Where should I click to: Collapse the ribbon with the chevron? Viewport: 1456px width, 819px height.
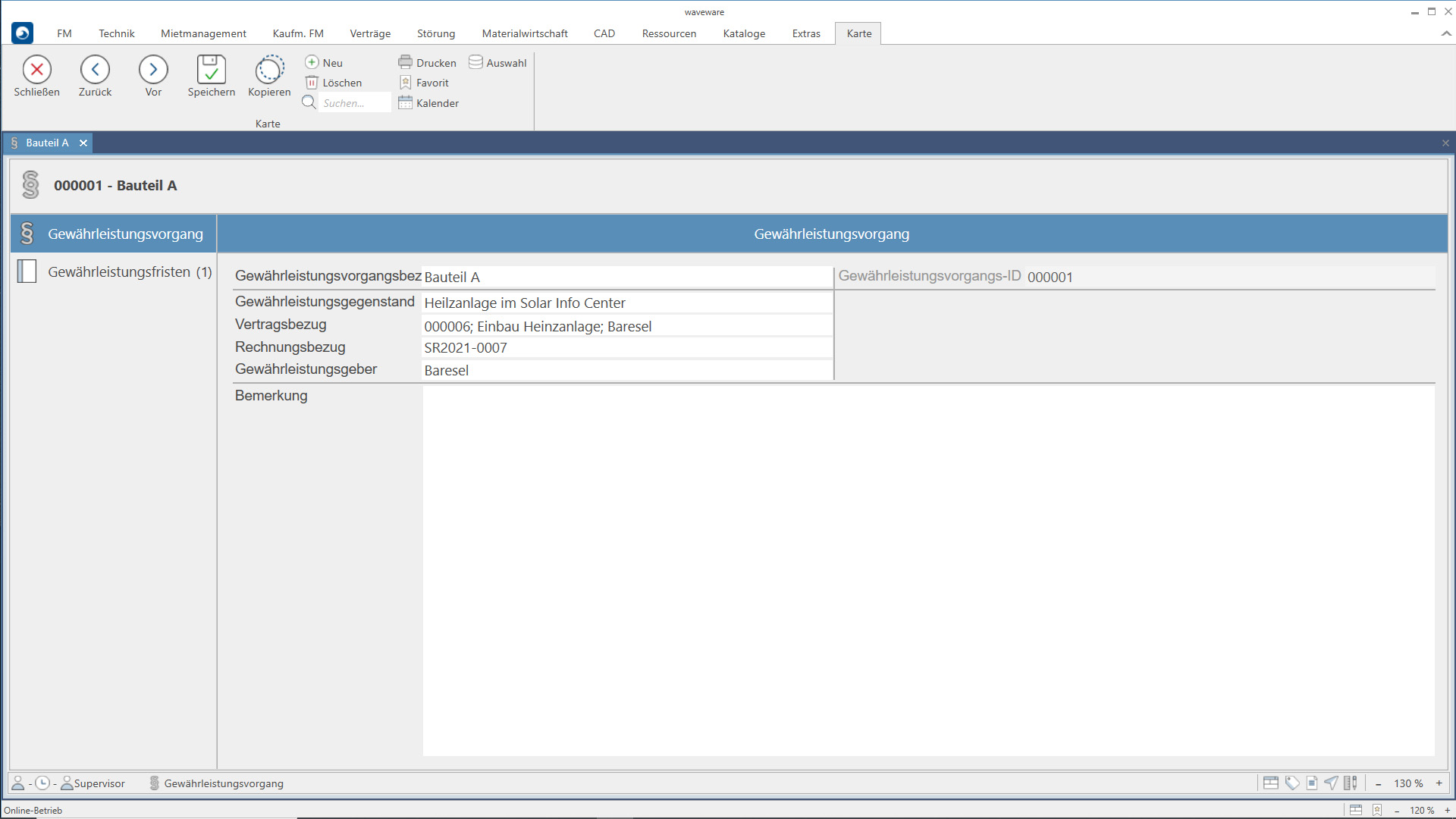[1446, 33]
